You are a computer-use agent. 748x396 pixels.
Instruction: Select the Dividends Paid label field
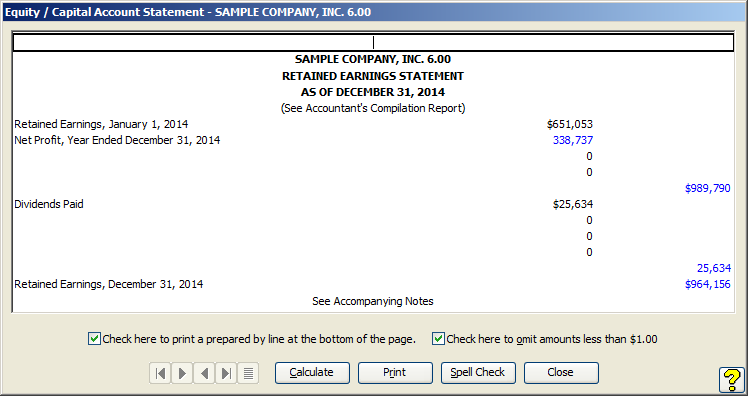[49, 204]
